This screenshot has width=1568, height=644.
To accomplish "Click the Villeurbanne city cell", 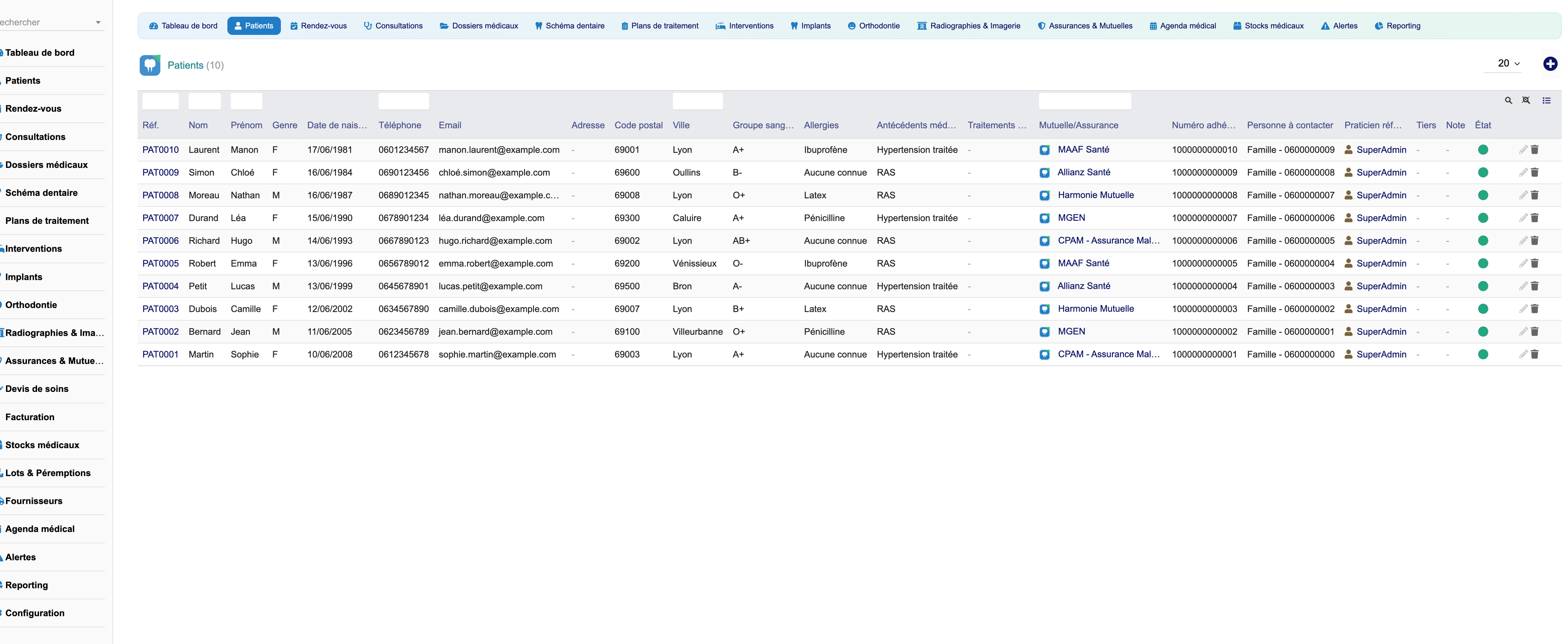I will pyautogui.click(x=697, y=331).
